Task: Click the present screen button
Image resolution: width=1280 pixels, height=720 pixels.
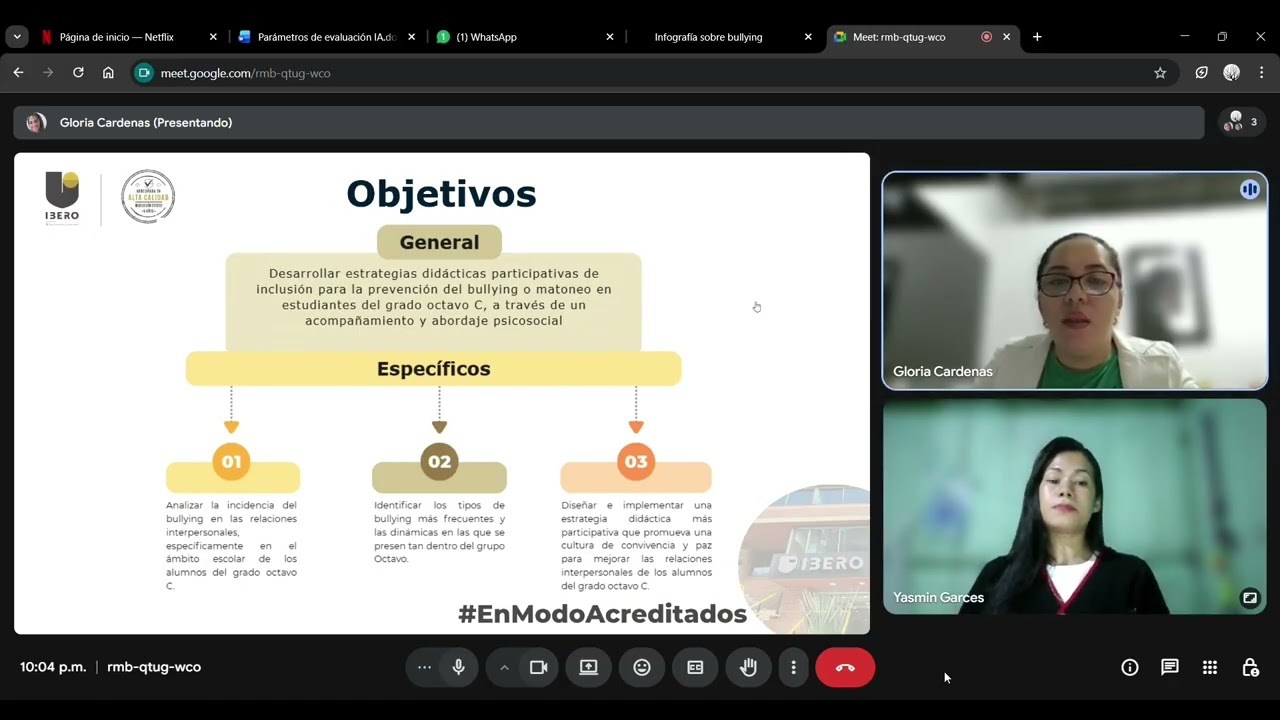Action: point(589,667)
